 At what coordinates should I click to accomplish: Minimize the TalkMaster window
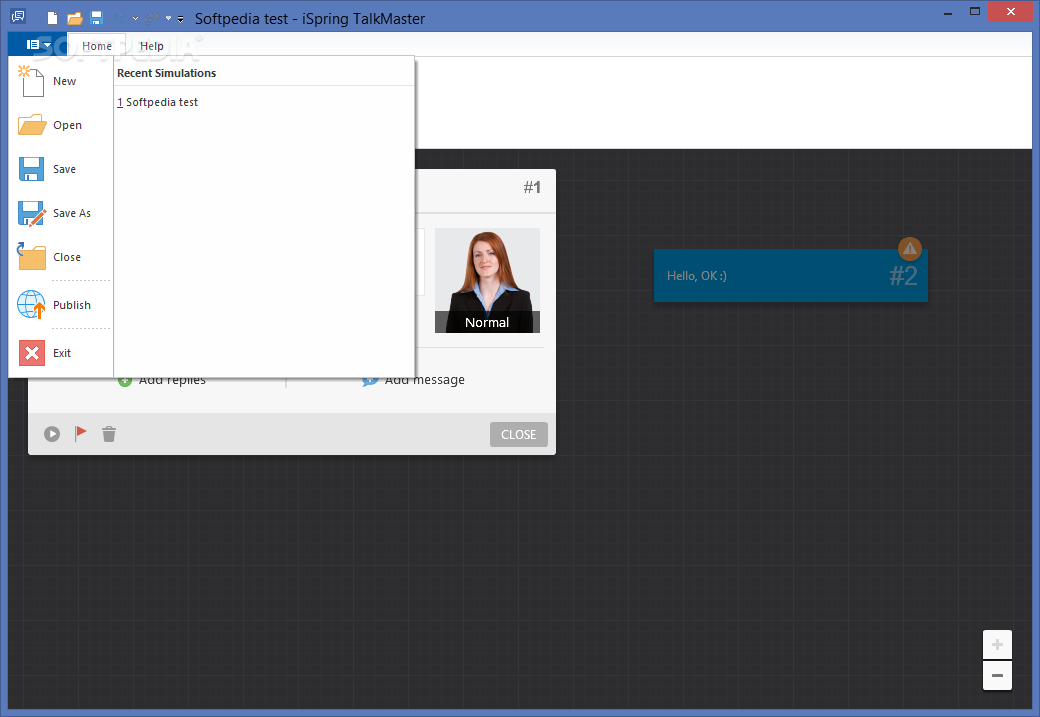tap(948, 12)
